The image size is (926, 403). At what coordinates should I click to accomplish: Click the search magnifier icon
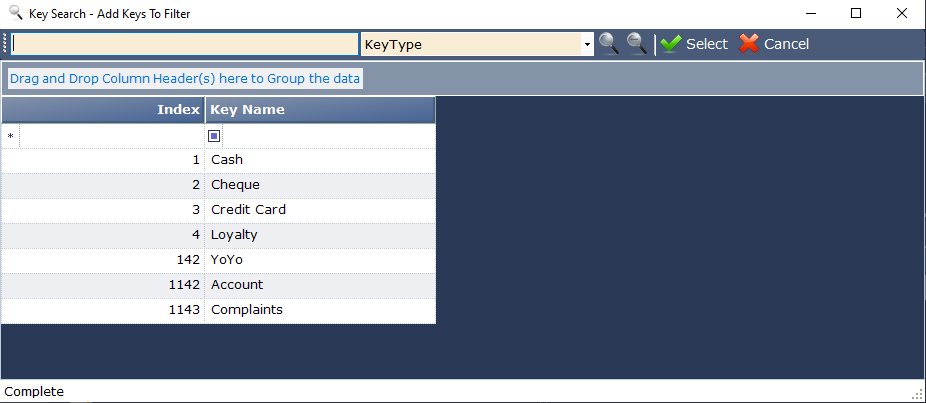609,44
